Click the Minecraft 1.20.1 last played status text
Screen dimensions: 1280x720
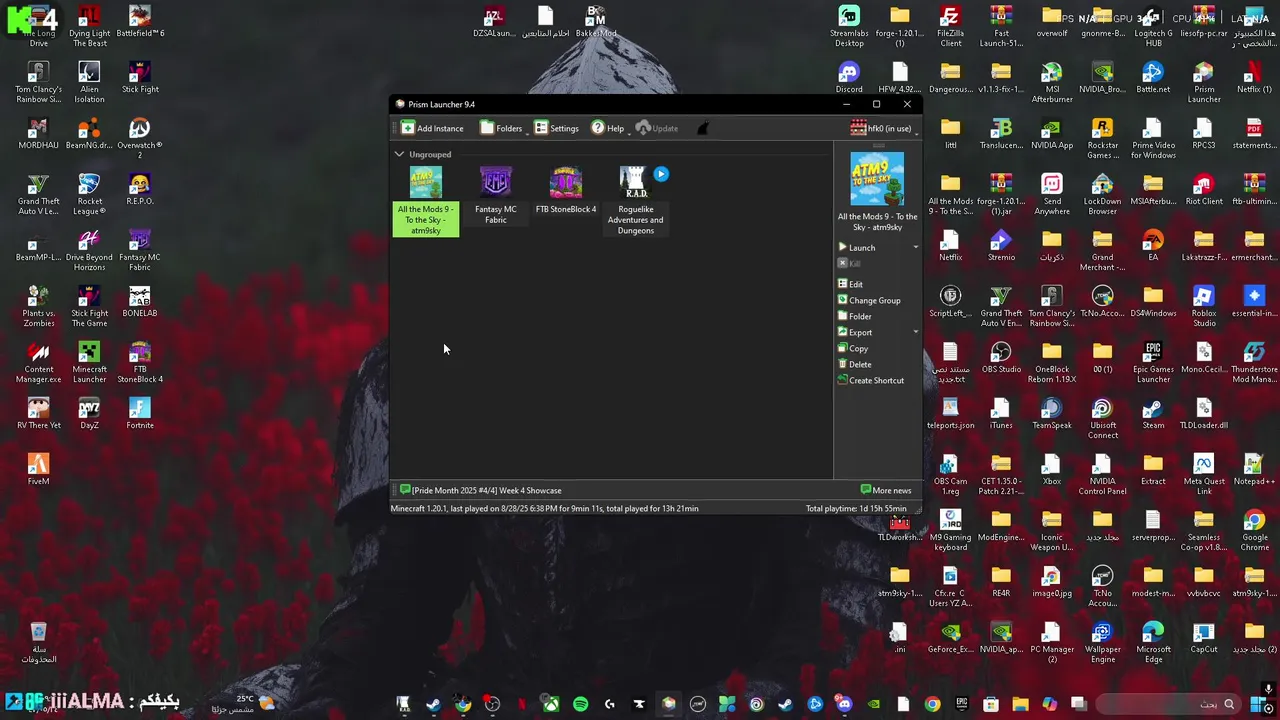tap(544, 508)
